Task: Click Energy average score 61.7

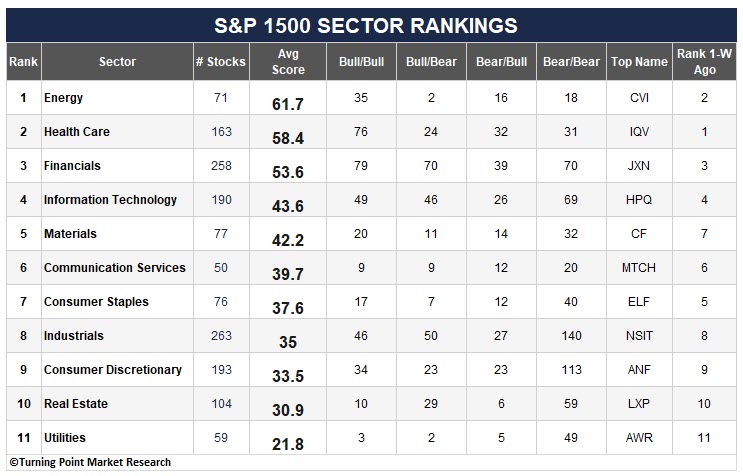Action: 288,104
